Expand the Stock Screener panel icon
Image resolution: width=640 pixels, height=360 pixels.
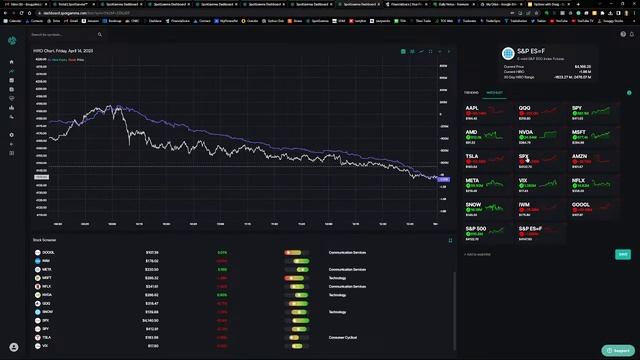tap(450, 240)
